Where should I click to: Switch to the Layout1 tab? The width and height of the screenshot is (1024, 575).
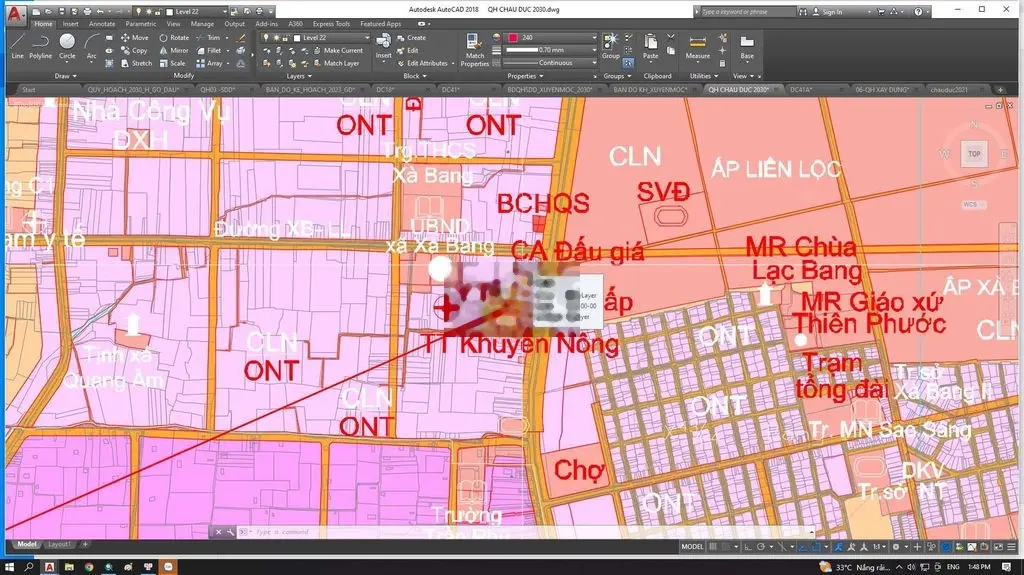[x=59, y=544]
